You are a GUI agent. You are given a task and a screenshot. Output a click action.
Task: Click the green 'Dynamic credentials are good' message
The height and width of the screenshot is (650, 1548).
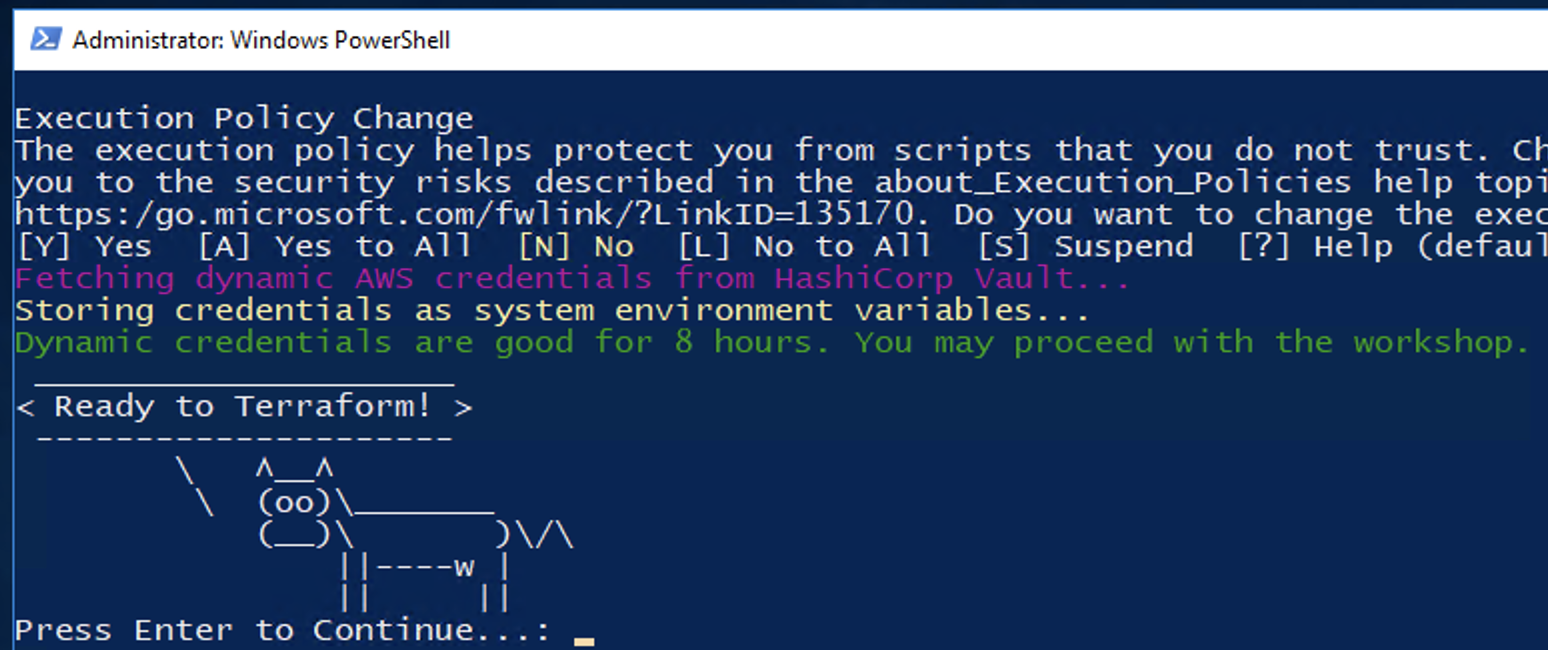(x=772, y=342)
